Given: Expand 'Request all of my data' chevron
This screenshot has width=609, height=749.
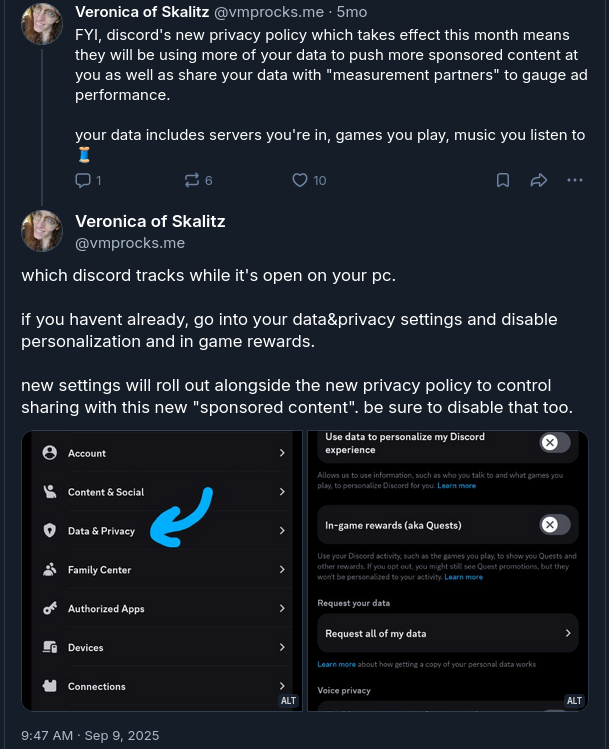Looking at the screenshot, I should point(568,633).
